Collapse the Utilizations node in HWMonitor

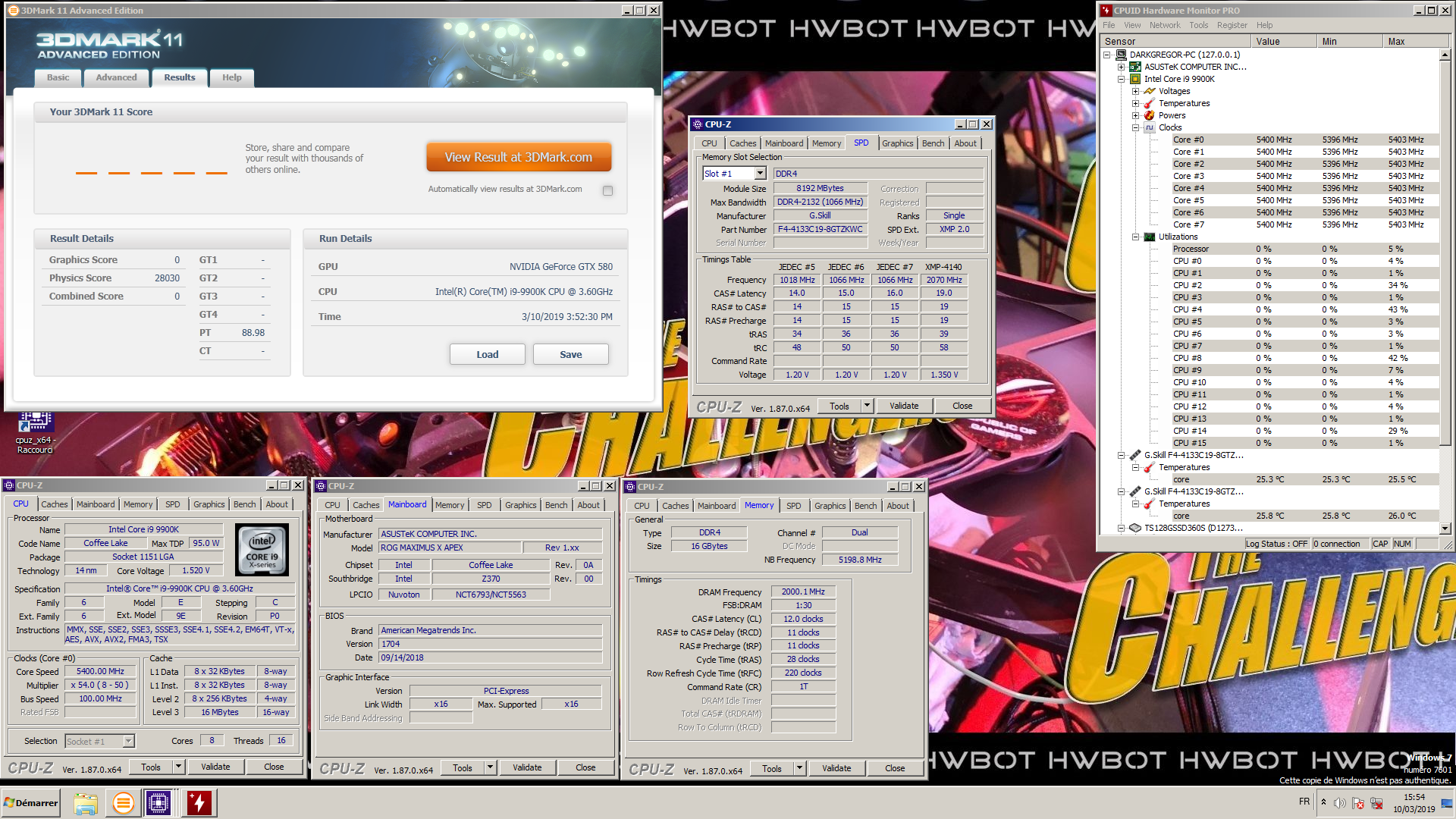coord(1135,237)
